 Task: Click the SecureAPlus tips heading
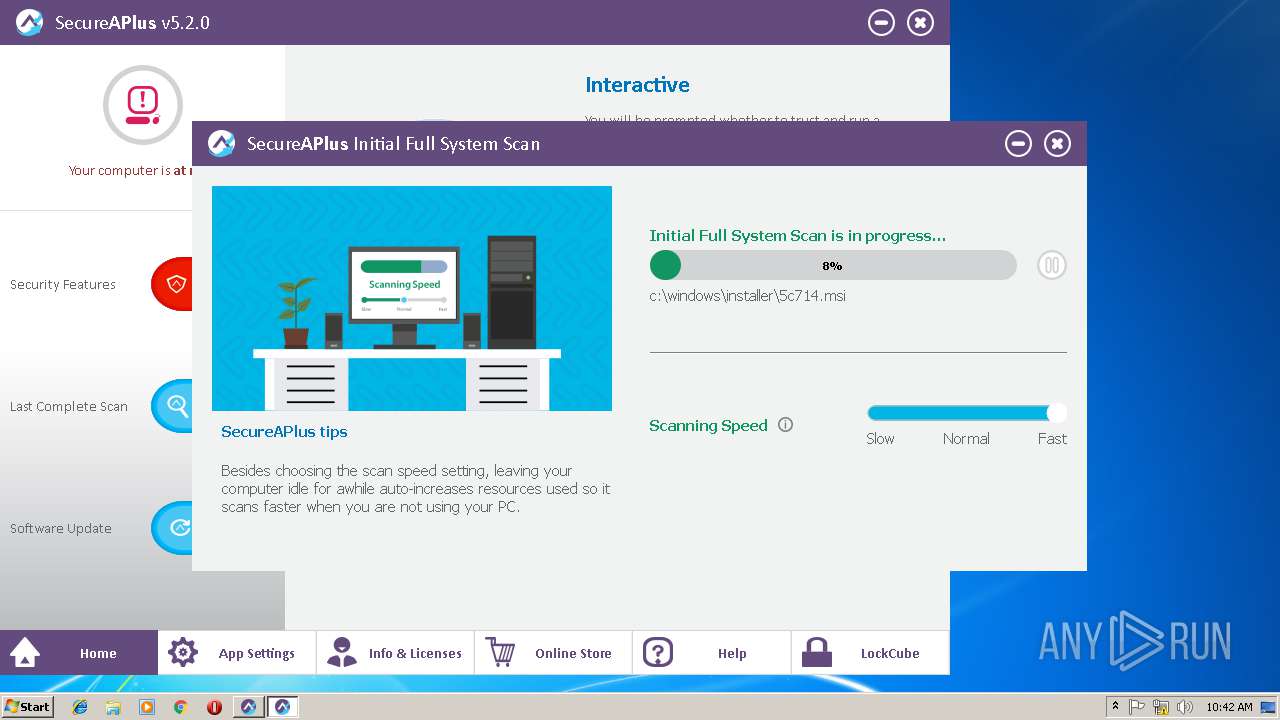284,432
